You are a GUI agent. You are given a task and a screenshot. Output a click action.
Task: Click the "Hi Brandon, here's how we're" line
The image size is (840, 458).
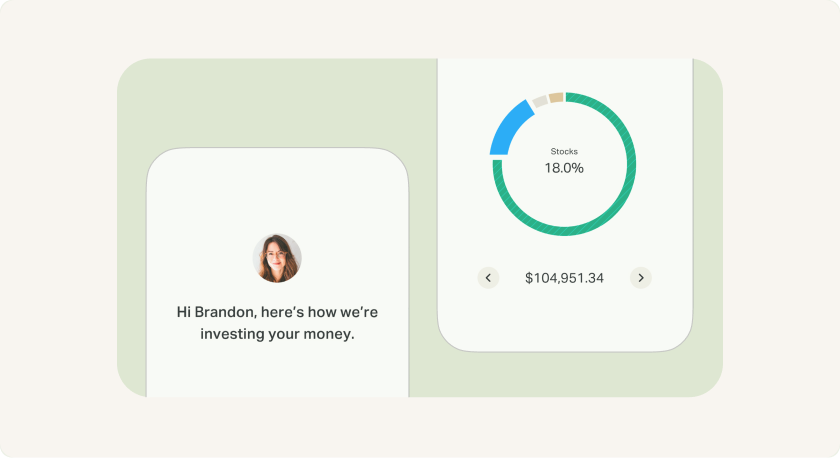pos(277,312)
